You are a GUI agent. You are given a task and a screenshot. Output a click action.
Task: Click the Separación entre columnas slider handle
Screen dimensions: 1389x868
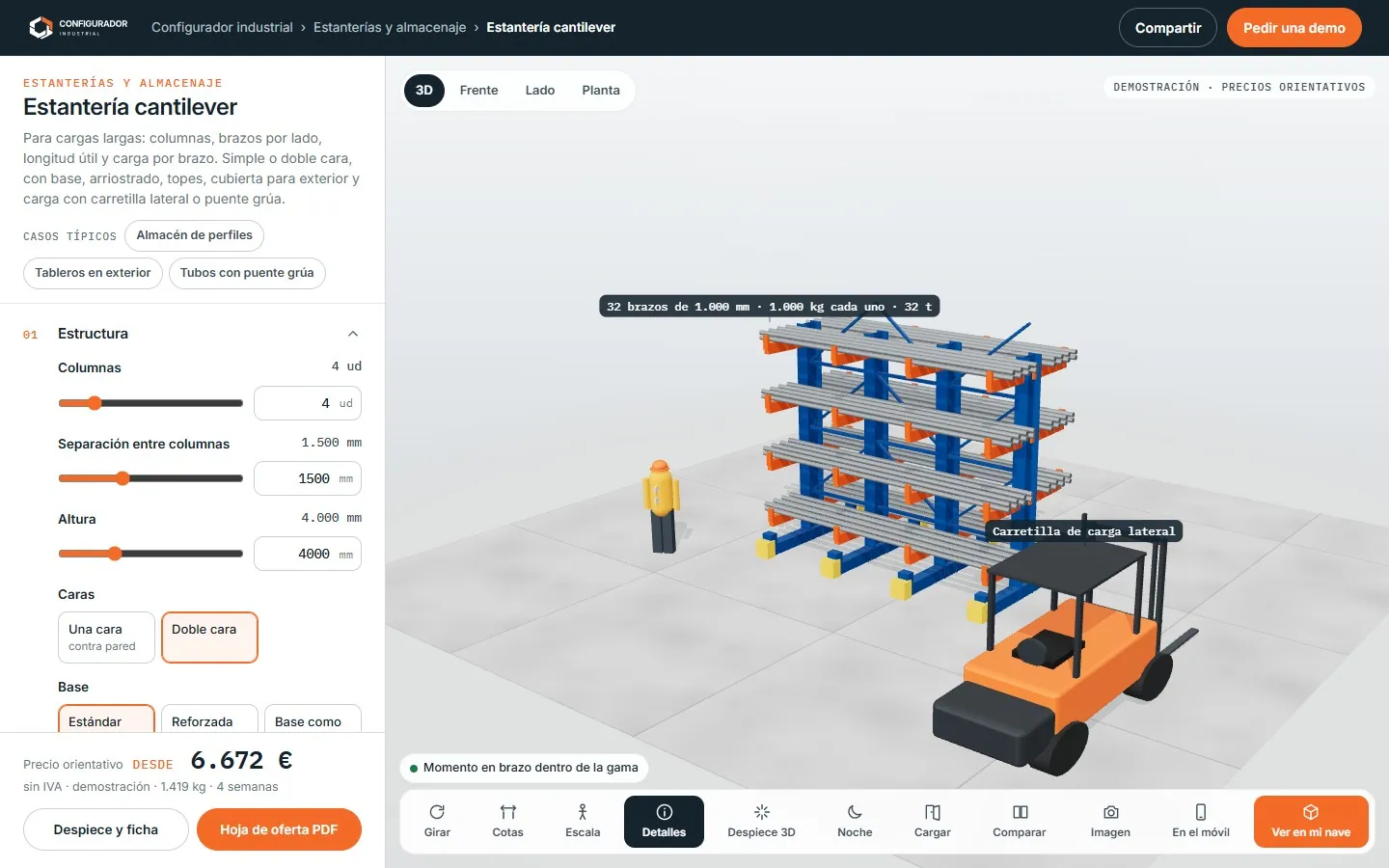pyautogui.click(x=123, y=478)
